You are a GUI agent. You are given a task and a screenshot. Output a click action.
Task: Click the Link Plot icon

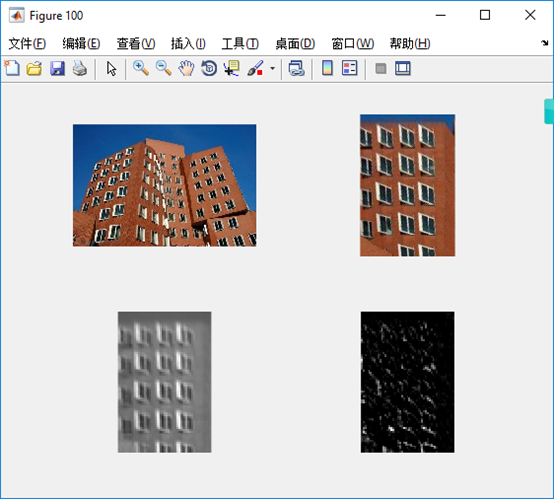(296, 68)
